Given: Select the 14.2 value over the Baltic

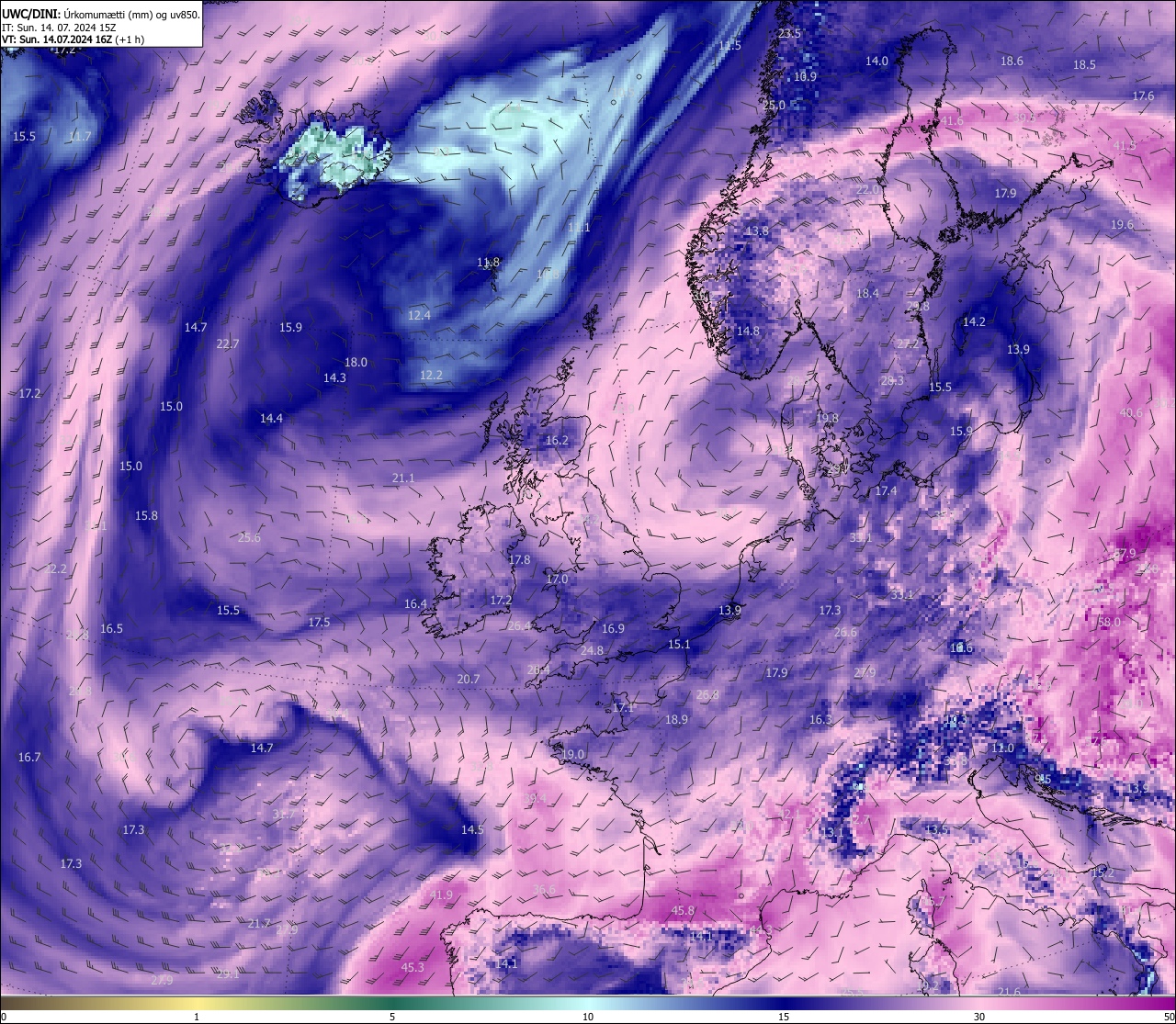Looking at the screenshot, I should click(x=974, y=322).
